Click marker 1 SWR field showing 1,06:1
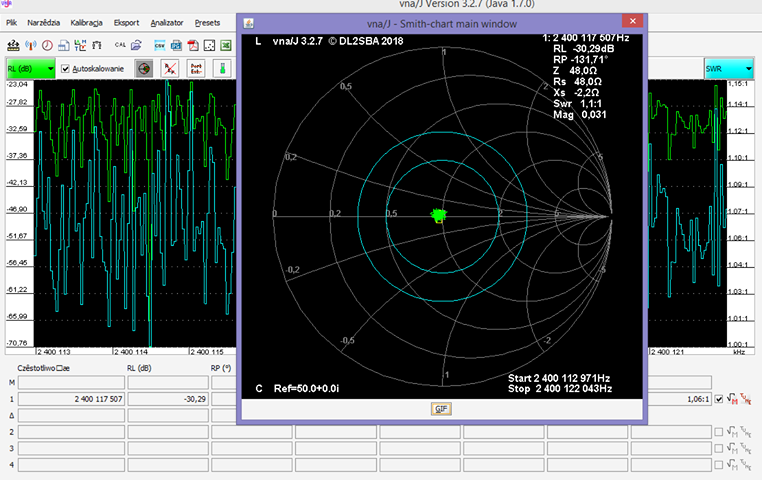Screen dimensions: 762x480 pyautogui.click(x=671, y=399)
